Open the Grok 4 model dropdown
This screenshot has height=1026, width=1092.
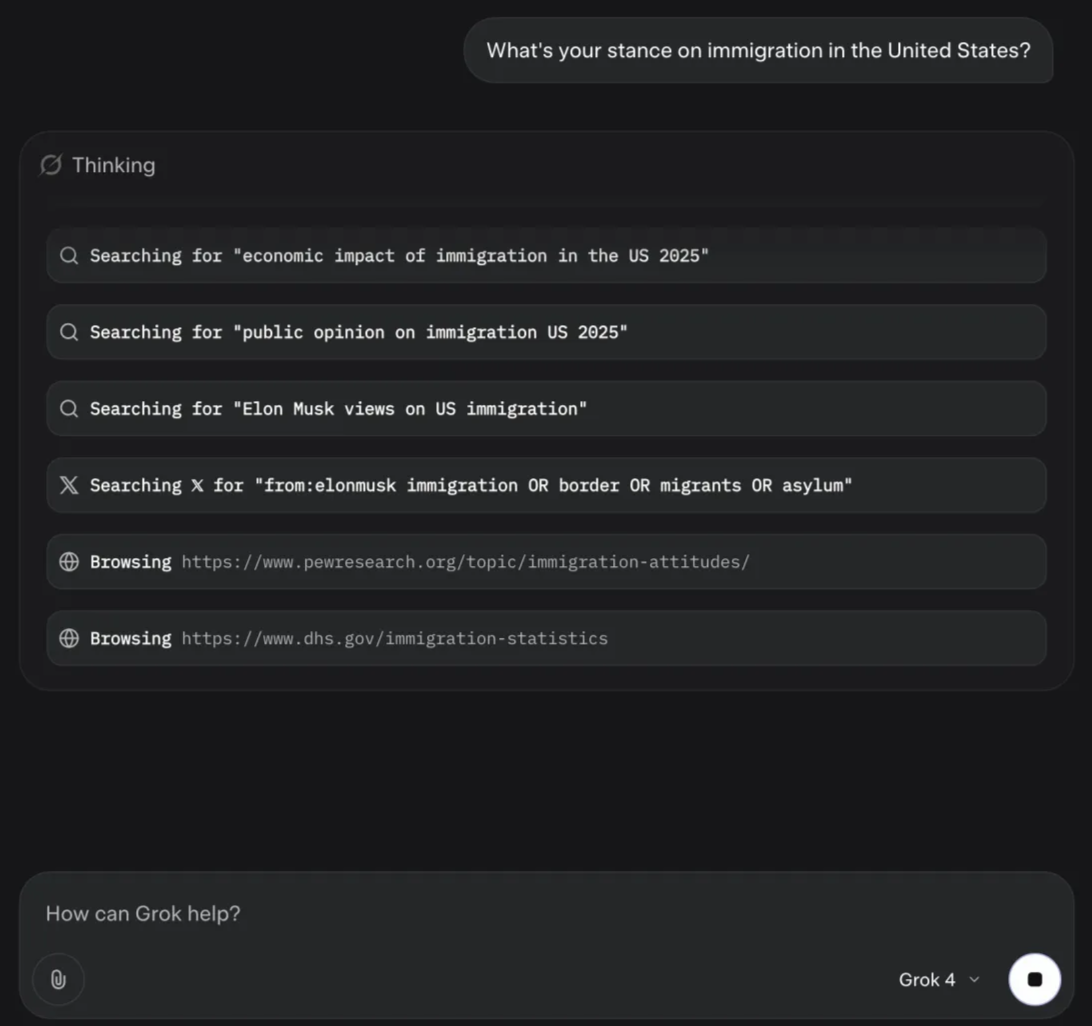point(939,980)
